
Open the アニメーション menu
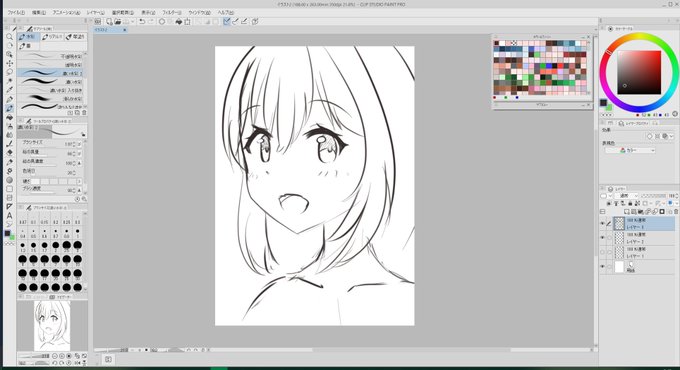[x=66, y=13]
